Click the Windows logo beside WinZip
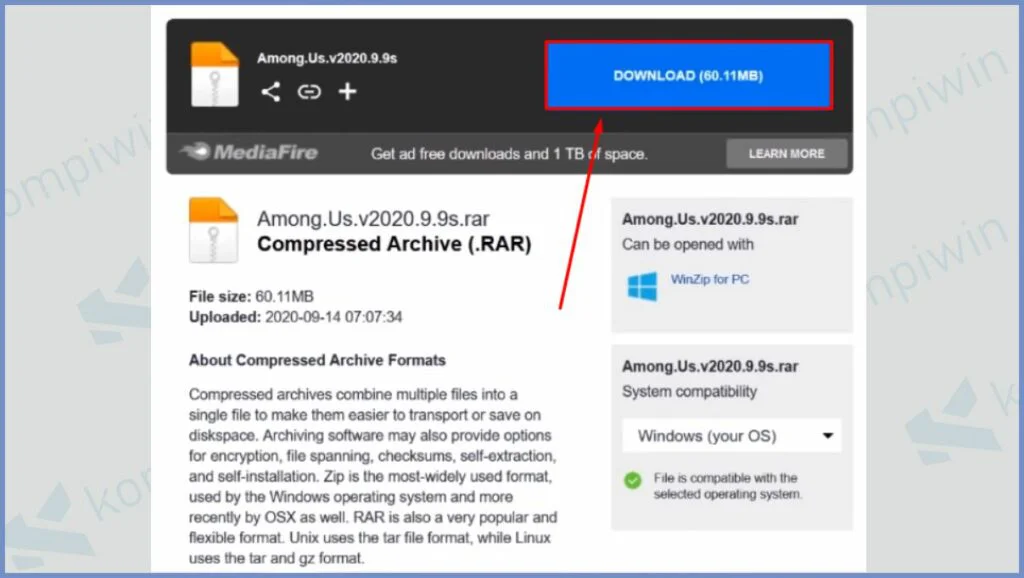Screen dimensions: 1024x578 coord(642,286)
